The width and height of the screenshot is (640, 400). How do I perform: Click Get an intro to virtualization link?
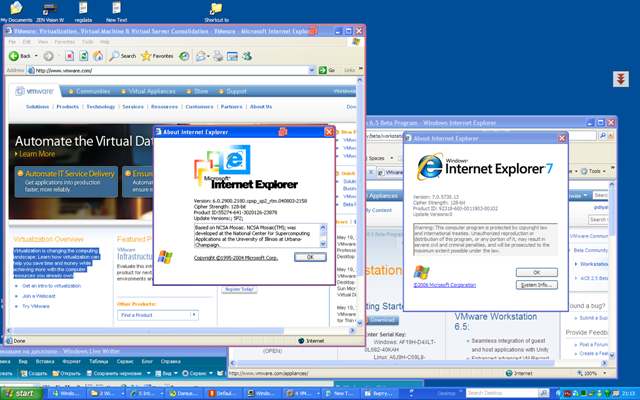pyautogui.click(x=51, y=286)
